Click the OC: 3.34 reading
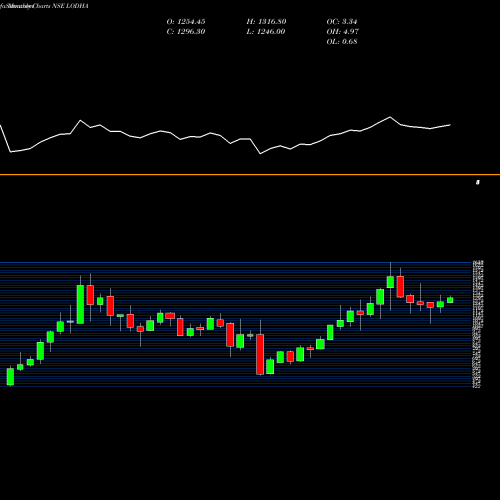500x500 pixels. point(342,22)
